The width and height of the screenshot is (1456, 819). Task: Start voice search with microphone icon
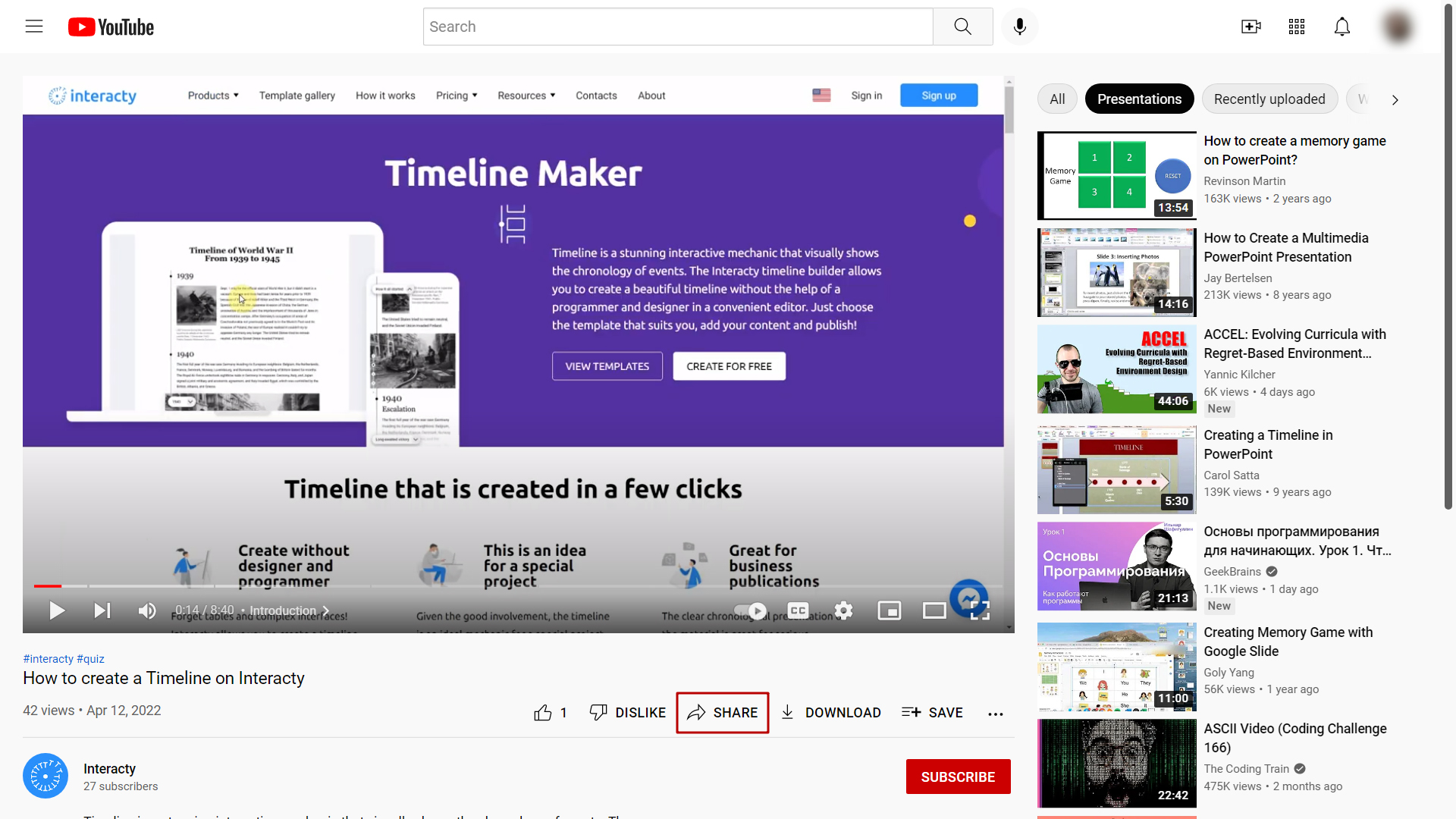(1020, 27)
